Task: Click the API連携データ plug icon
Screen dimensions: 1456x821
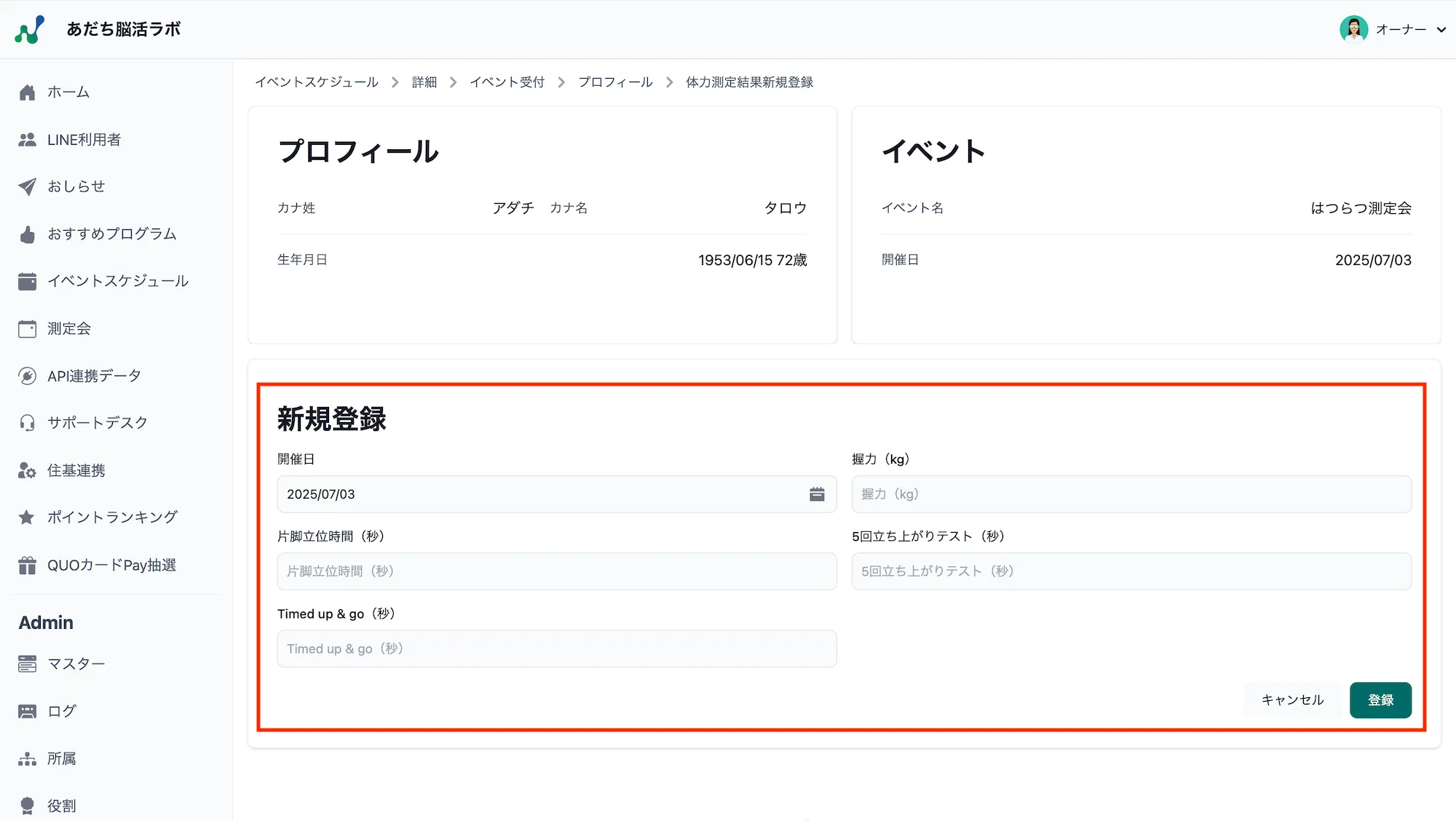Action: [27, 376]
